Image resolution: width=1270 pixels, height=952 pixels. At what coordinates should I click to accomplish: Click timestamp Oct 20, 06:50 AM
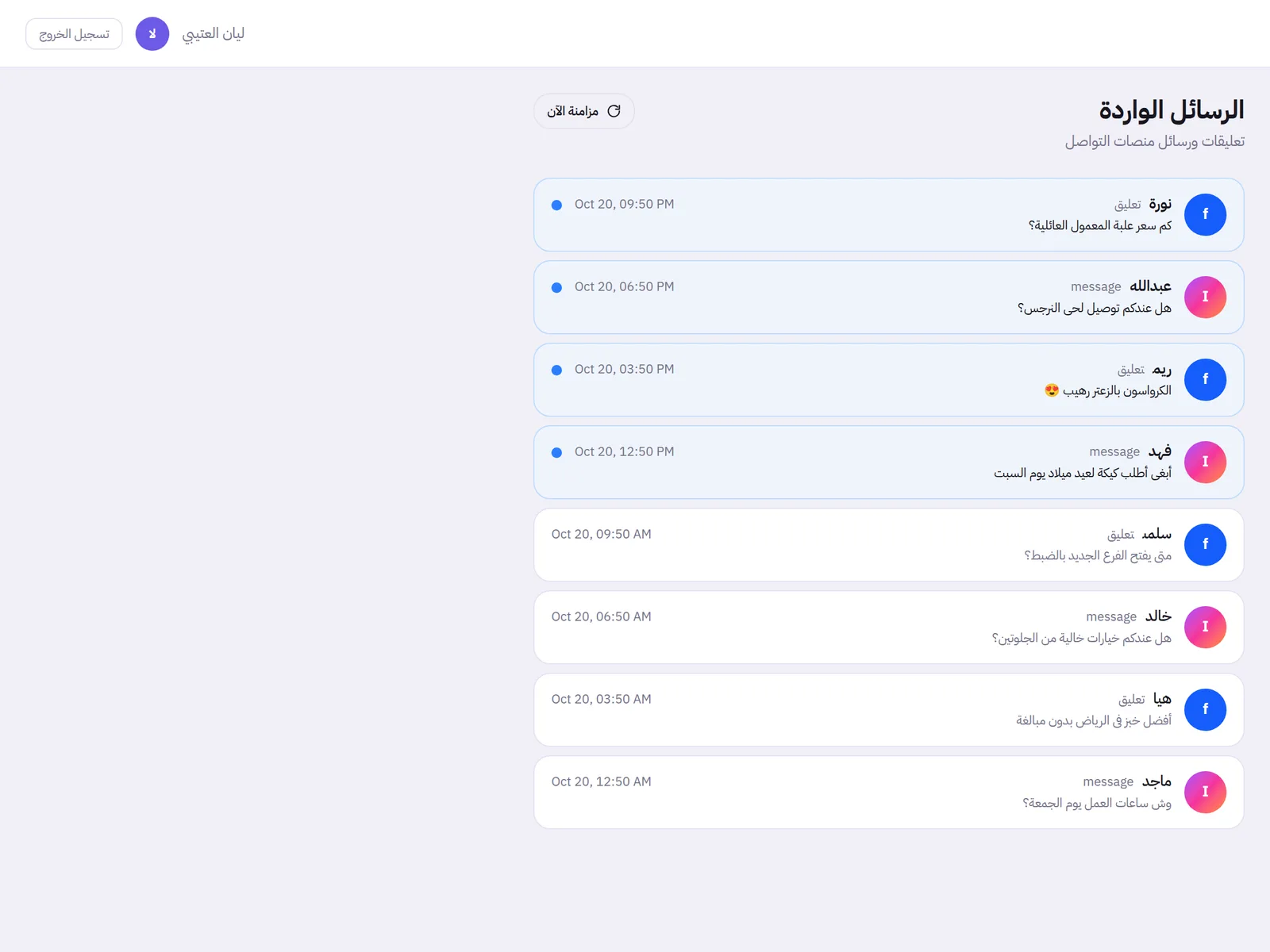click(602, 616)
